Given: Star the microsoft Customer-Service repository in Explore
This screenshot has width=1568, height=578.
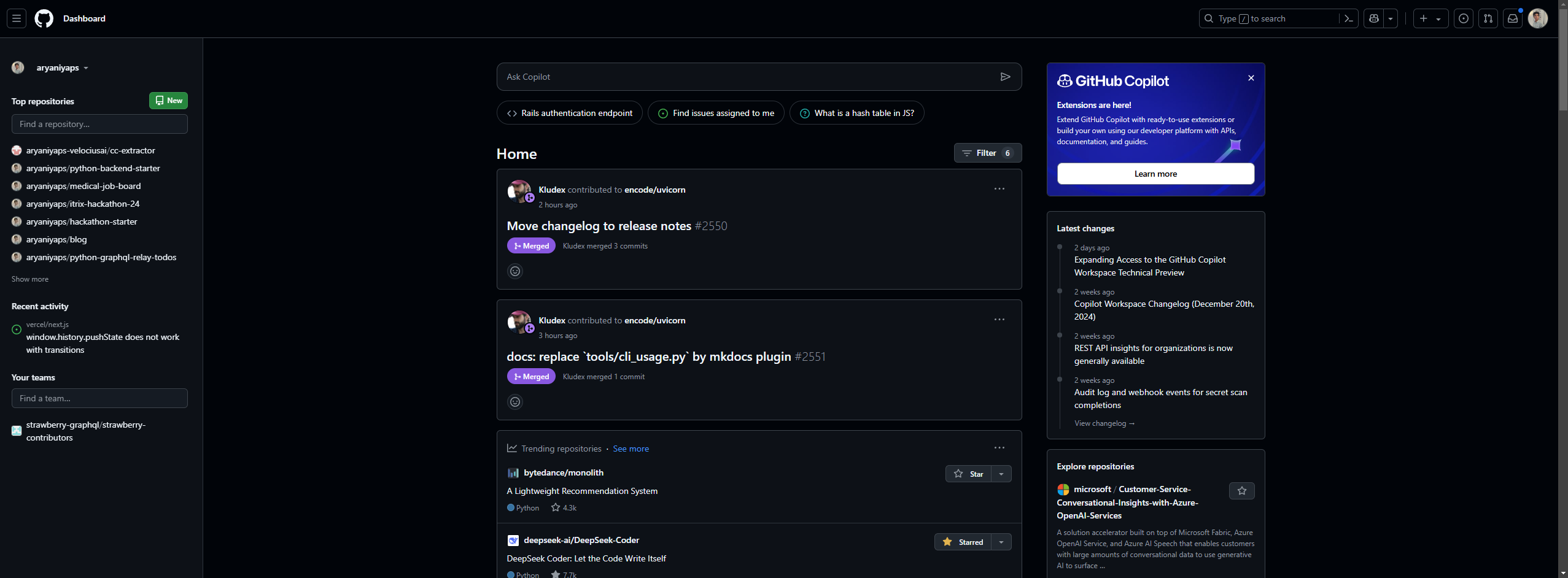Looking at the screenshot, I should click(1241, 491).
